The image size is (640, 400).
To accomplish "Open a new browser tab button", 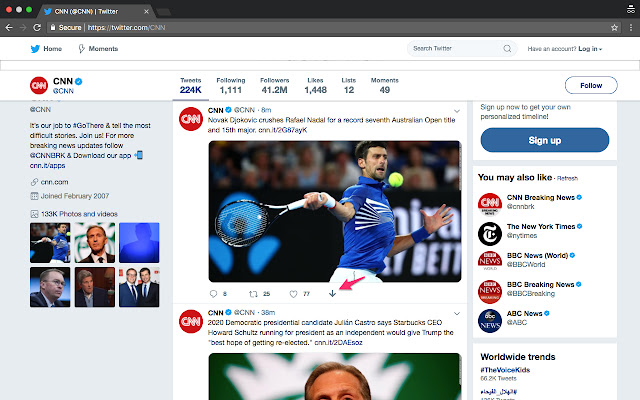I will point(164,12).
